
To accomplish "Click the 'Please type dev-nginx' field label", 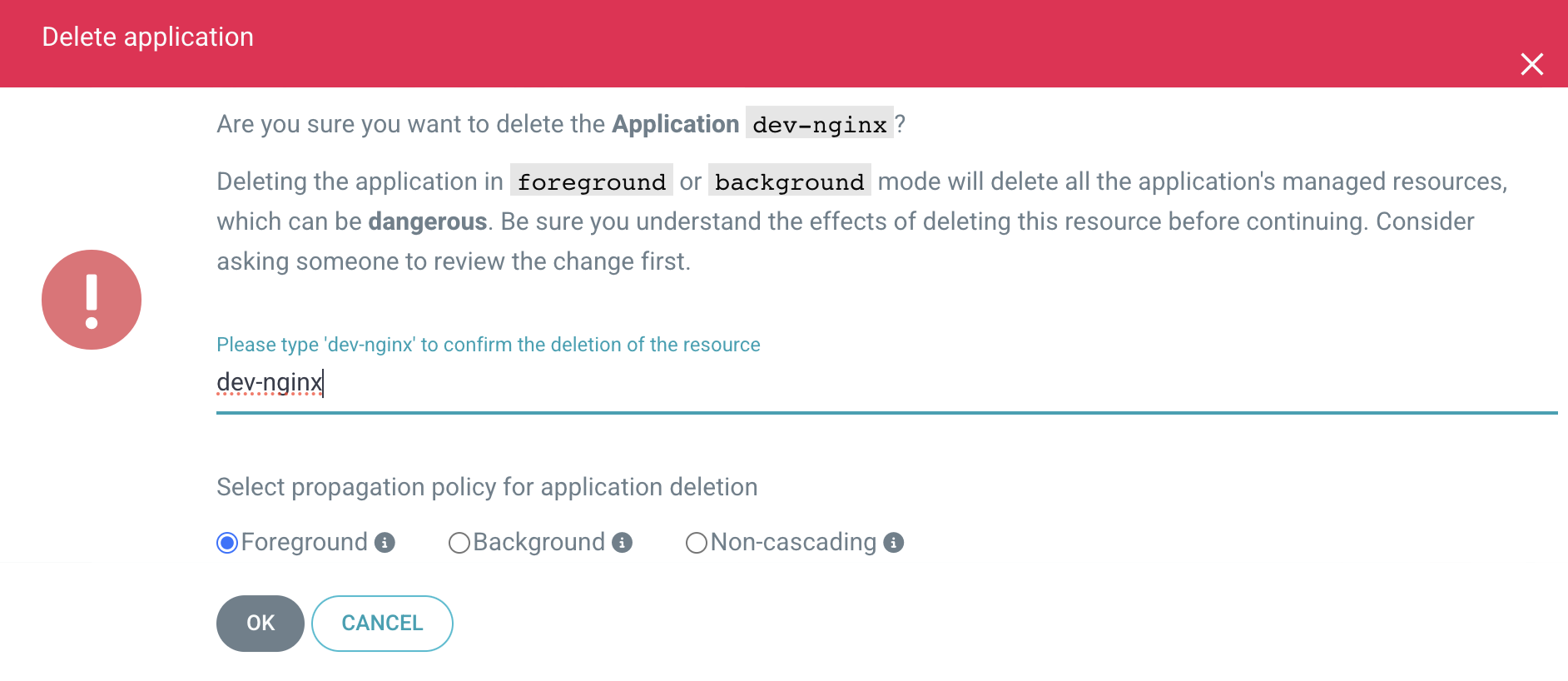I will click(x=488, y=345).
